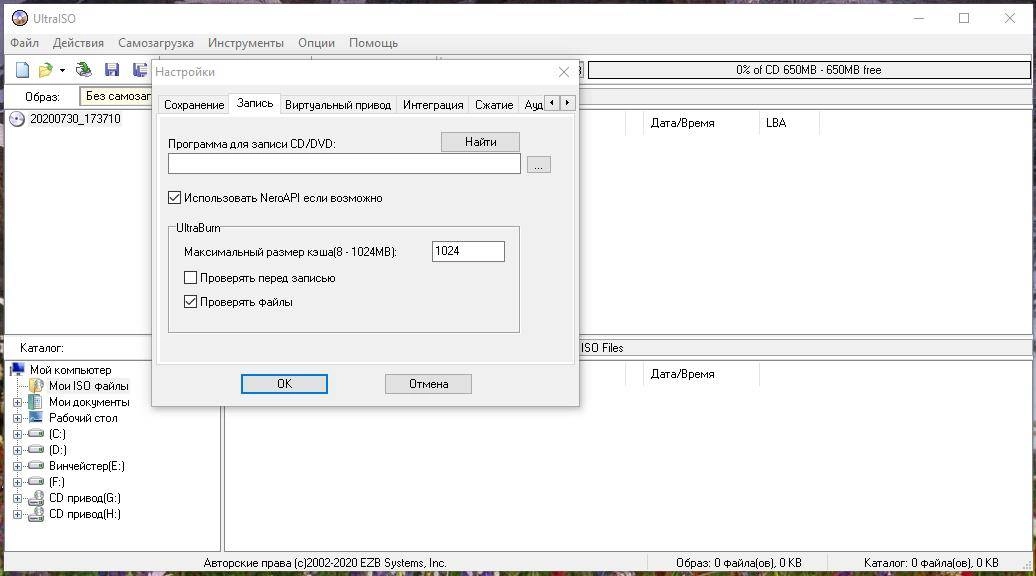
Task: Close the Настройки dialog
Action: 564,72
